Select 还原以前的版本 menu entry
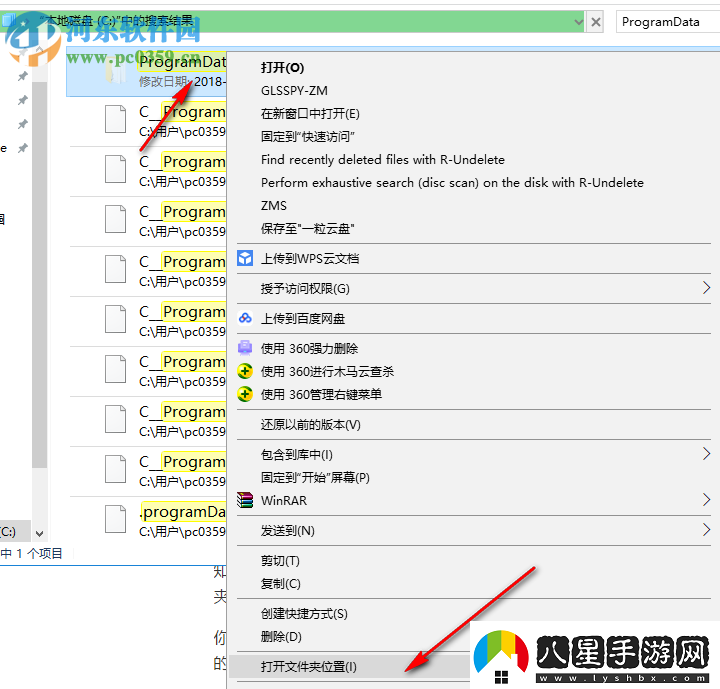 (310, 425)
